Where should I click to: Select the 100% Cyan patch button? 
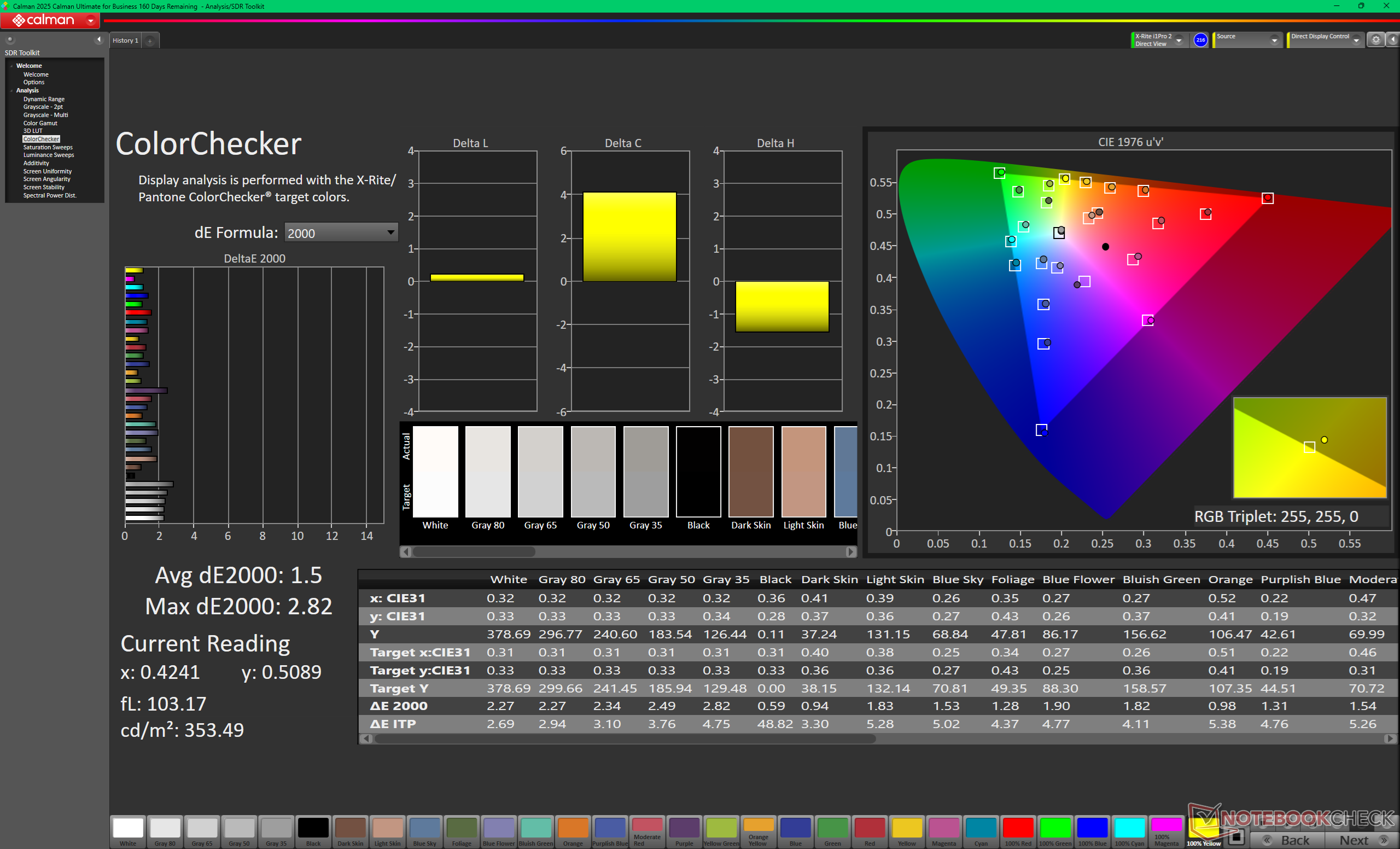(1129, 831)
